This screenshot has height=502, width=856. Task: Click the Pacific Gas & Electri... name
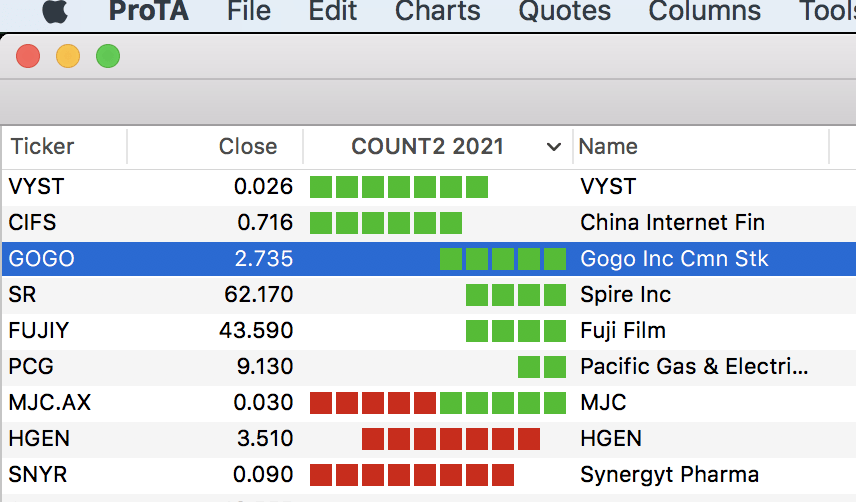click(694, 367)
